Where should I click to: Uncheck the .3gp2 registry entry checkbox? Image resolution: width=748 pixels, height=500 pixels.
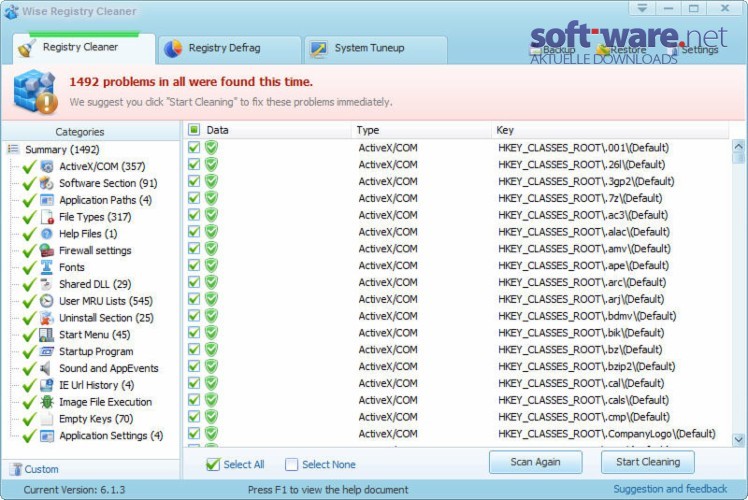pos(194,181)
